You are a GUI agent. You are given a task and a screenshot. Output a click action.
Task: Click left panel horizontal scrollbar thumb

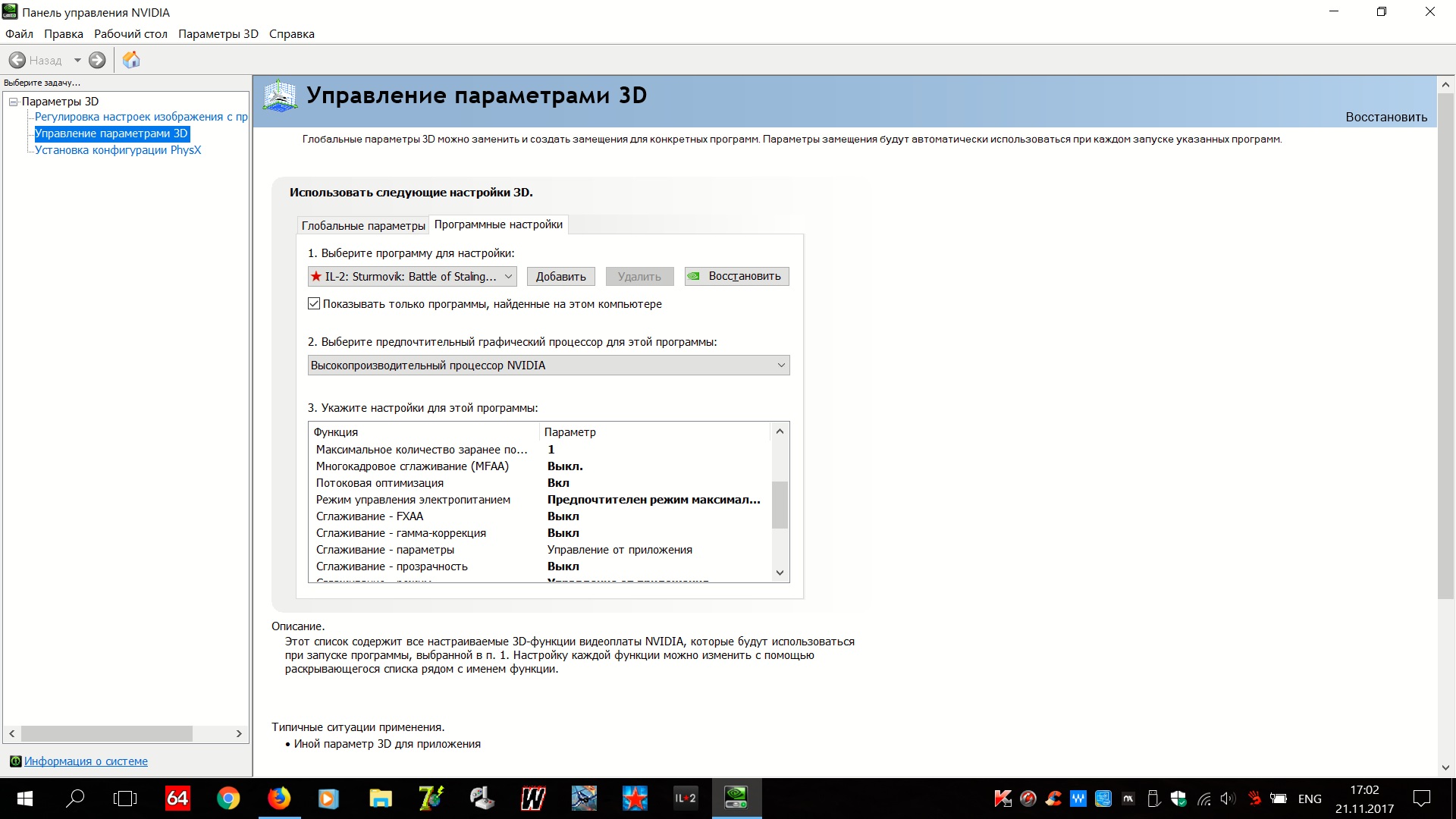[x=107, y=734]
